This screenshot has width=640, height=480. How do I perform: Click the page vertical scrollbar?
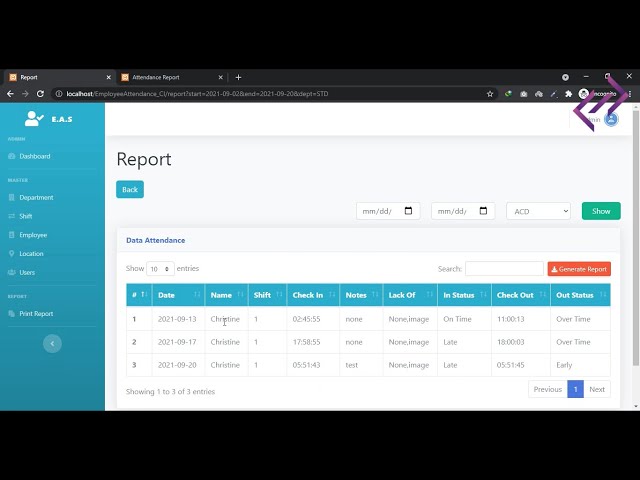[636, 237]
